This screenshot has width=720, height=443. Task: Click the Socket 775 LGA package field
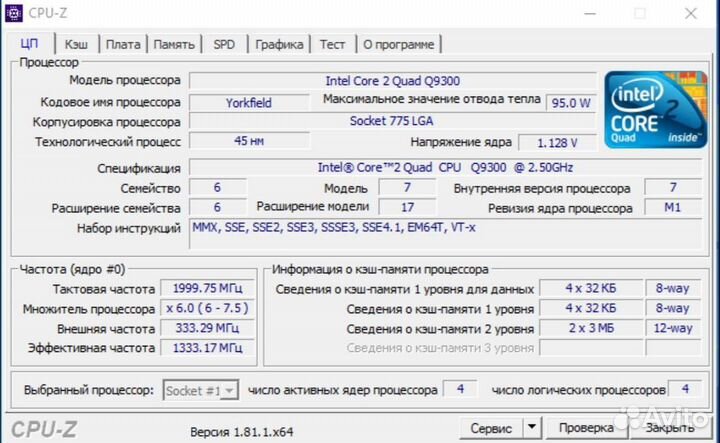392,121
